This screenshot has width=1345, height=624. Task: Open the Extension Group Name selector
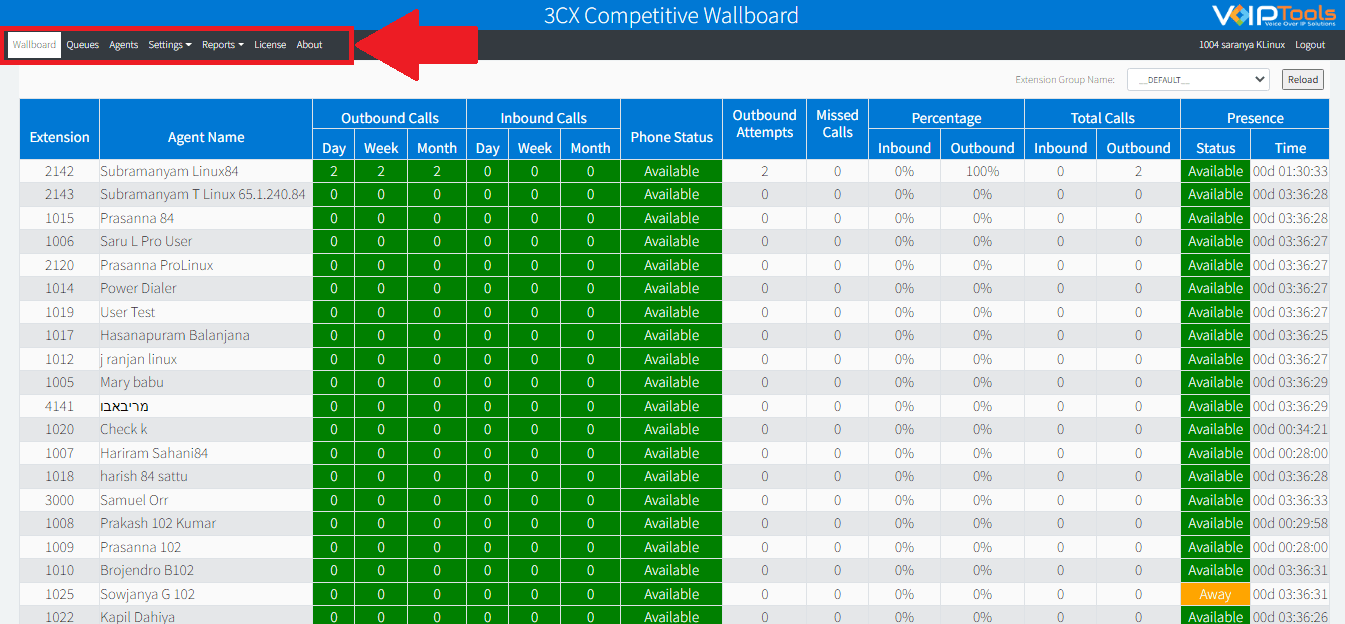tap(1197, 79)
